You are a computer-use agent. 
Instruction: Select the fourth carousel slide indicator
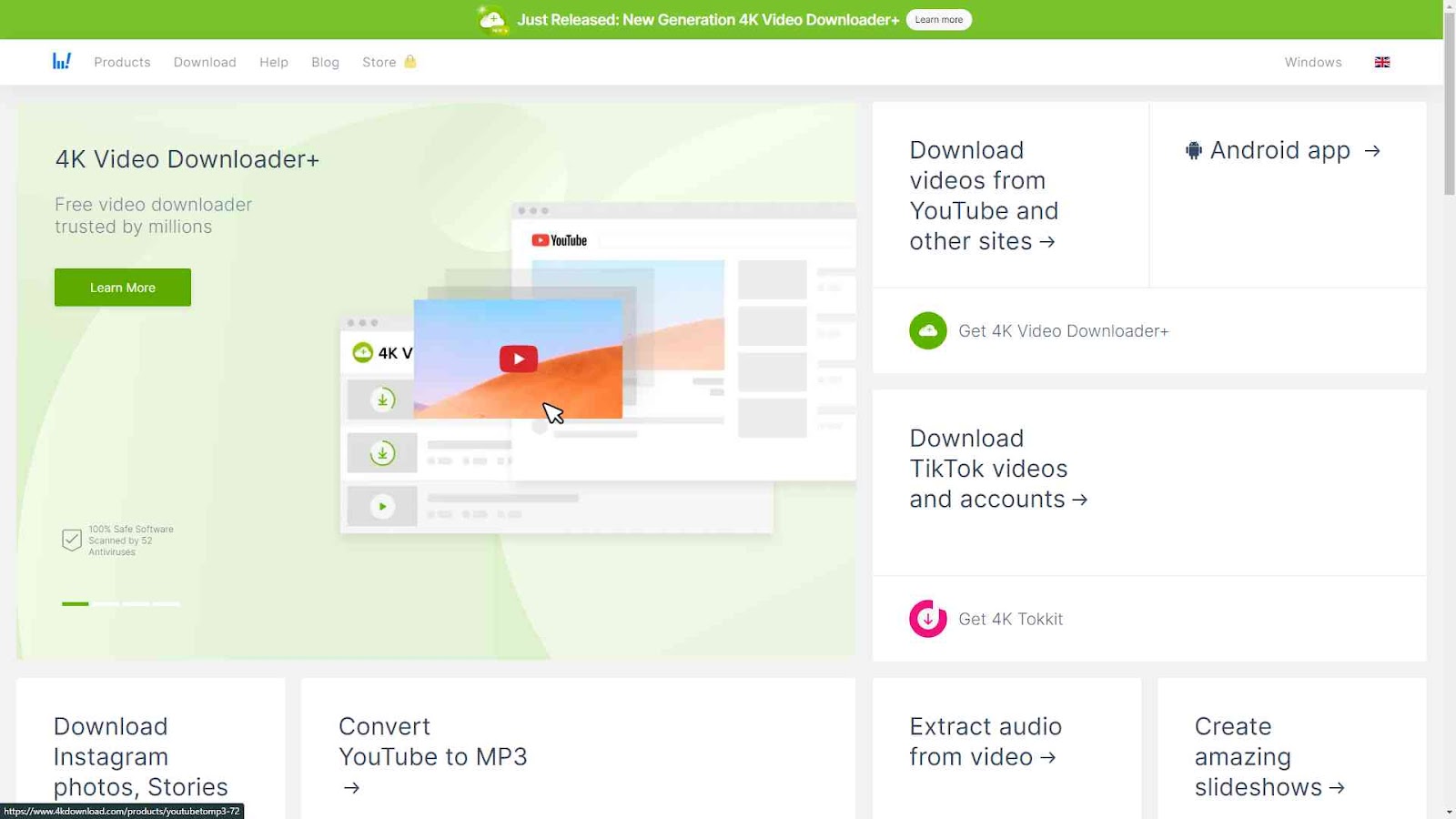(166, 604)
